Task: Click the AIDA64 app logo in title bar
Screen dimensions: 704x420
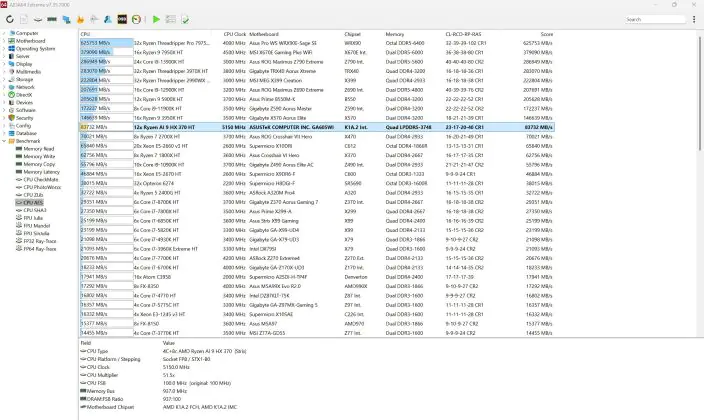Action: [4, 4]
